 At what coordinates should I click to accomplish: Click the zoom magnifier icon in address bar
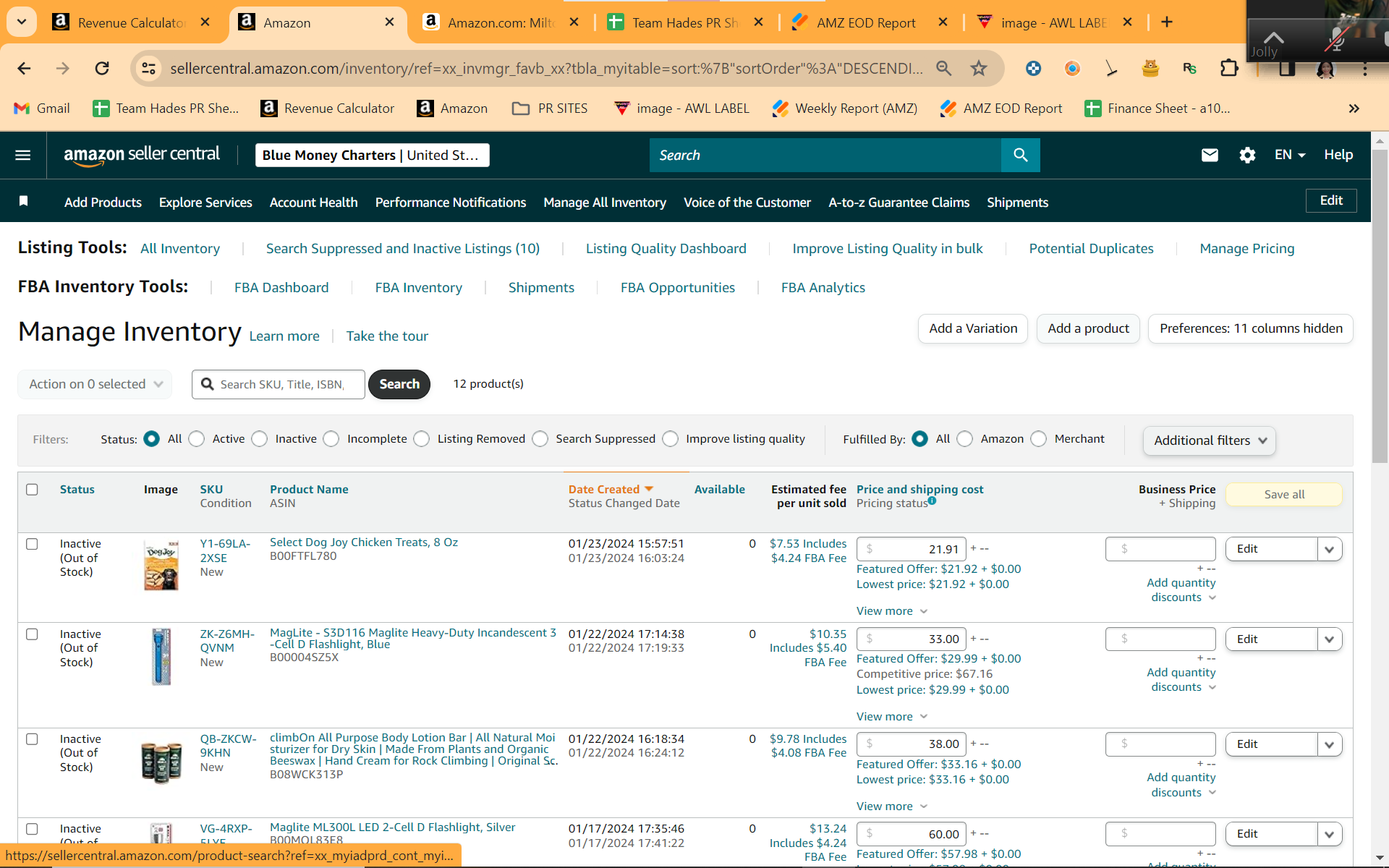pyautogui.click(x=944, y=68)
